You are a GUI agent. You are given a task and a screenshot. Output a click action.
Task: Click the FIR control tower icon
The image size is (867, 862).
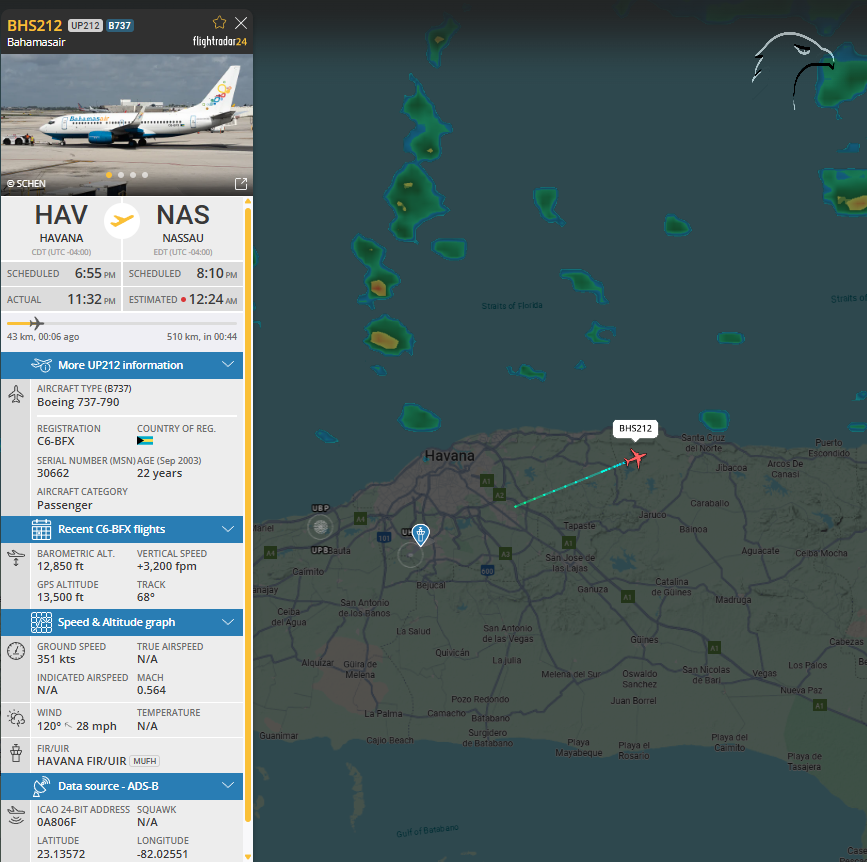coord(16,753)
